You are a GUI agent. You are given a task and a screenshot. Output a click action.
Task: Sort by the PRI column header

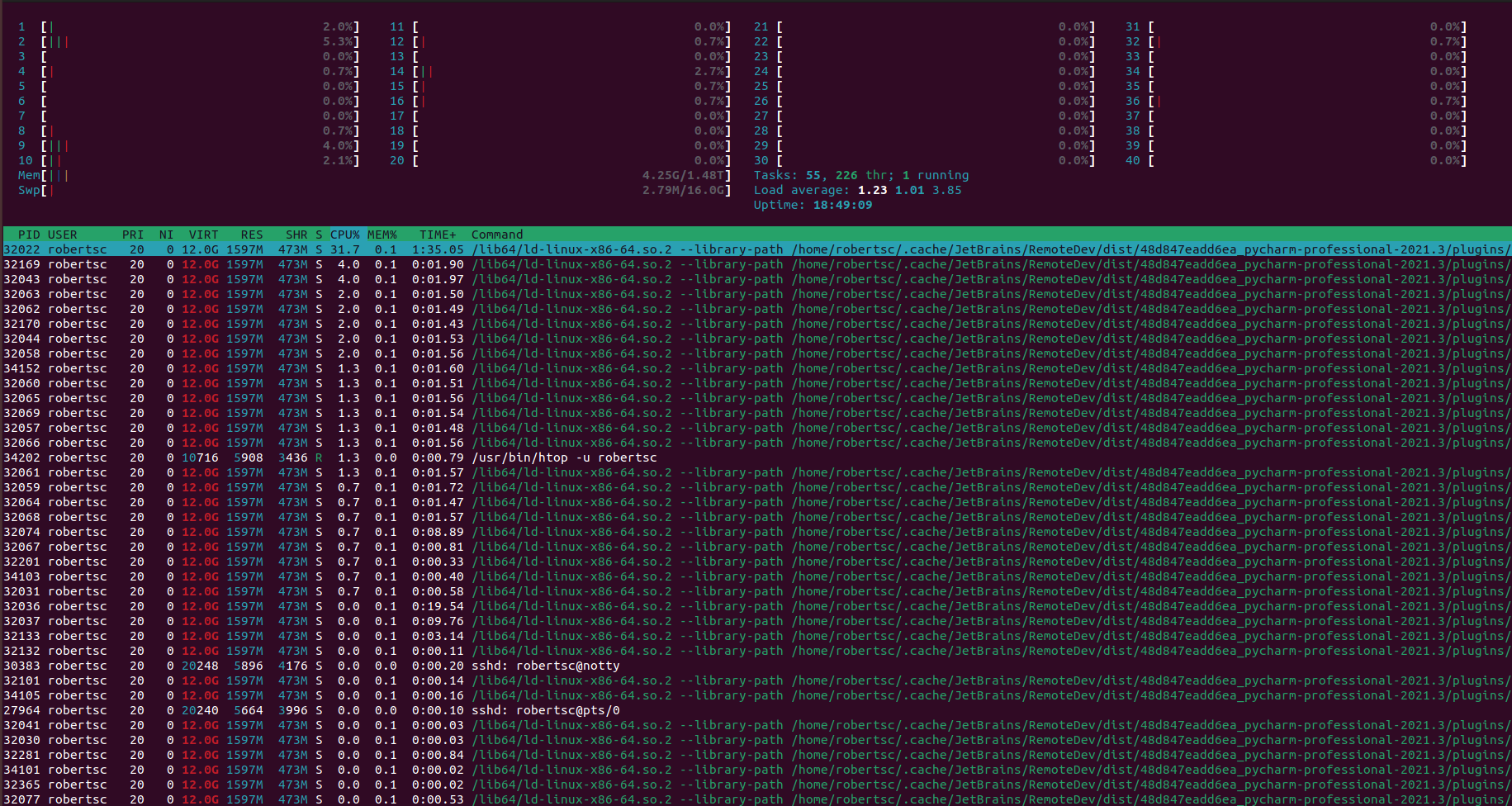pos(133,235)
